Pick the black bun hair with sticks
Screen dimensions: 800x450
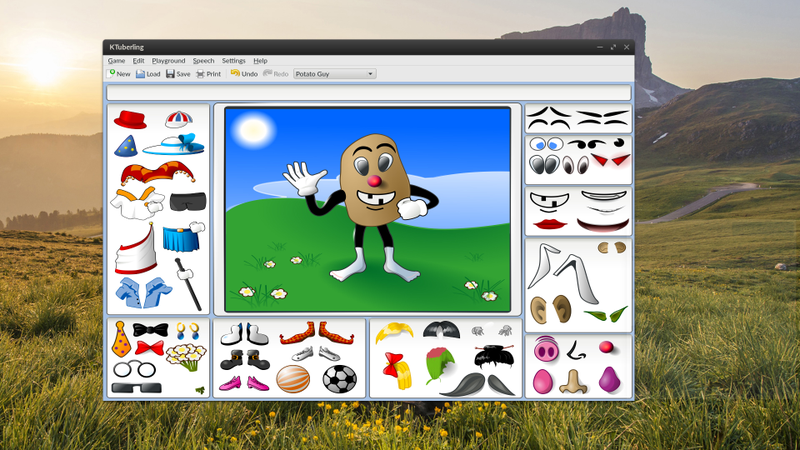494,357
